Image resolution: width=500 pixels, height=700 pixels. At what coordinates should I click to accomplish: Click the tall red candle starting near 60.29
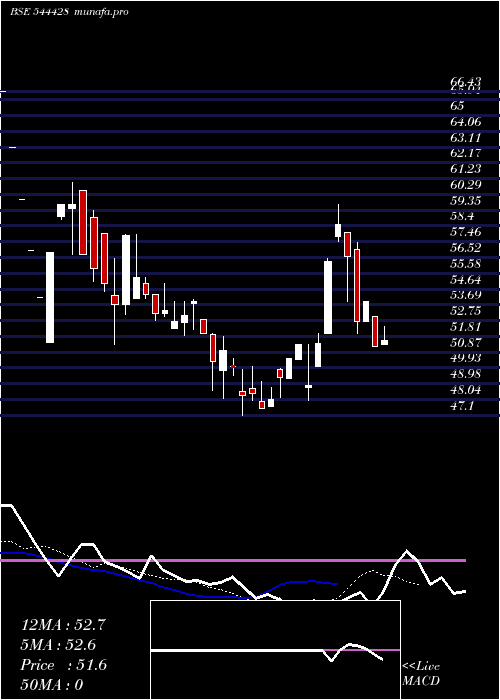83,222
